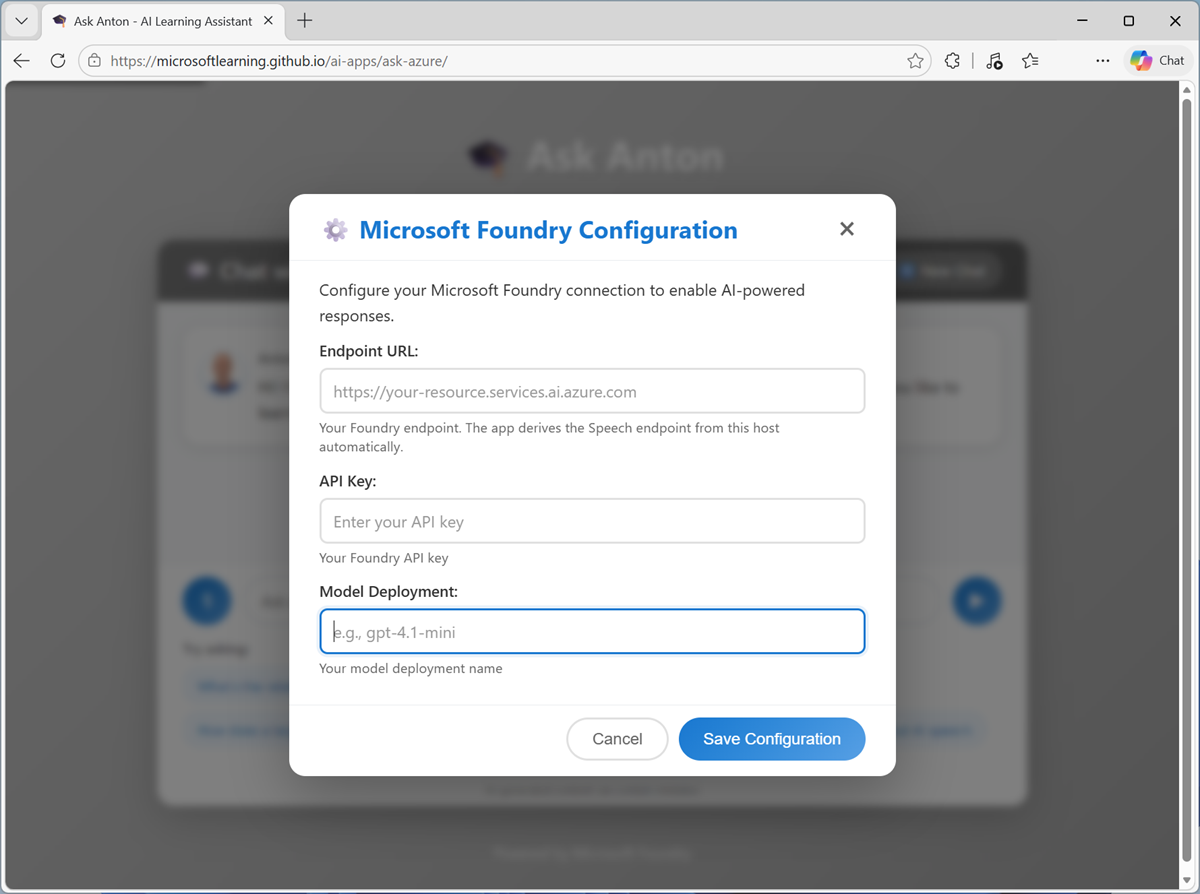Screen dimensions: 1200x894
Task: Open a new browser tab
Action: click(x=305, y=21)
